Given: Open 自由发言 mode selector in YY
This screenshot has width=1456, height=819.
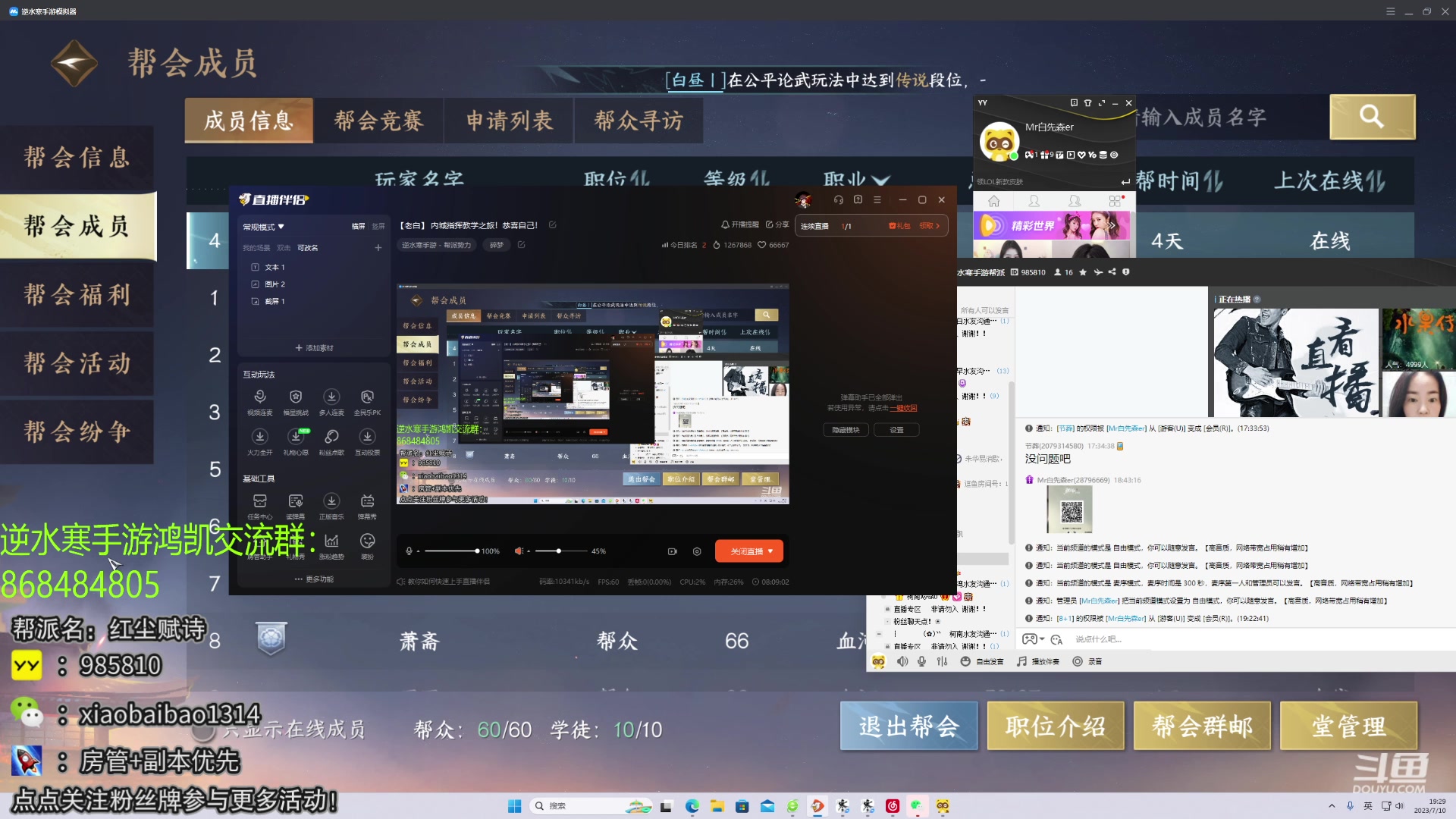Looking at the screenshot, I should click(x=982, y=661).
